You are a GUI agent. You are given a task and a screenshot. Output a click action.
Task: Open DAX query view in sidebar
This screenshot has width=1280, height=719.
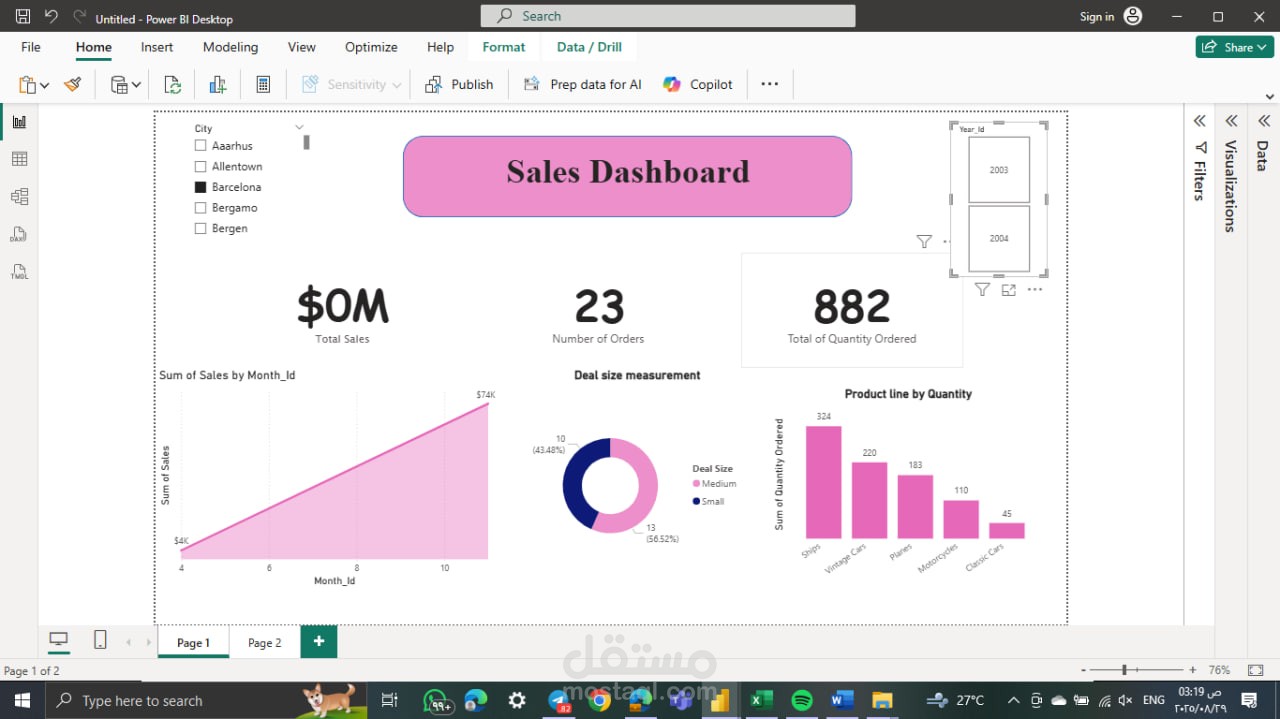point(19,235)
